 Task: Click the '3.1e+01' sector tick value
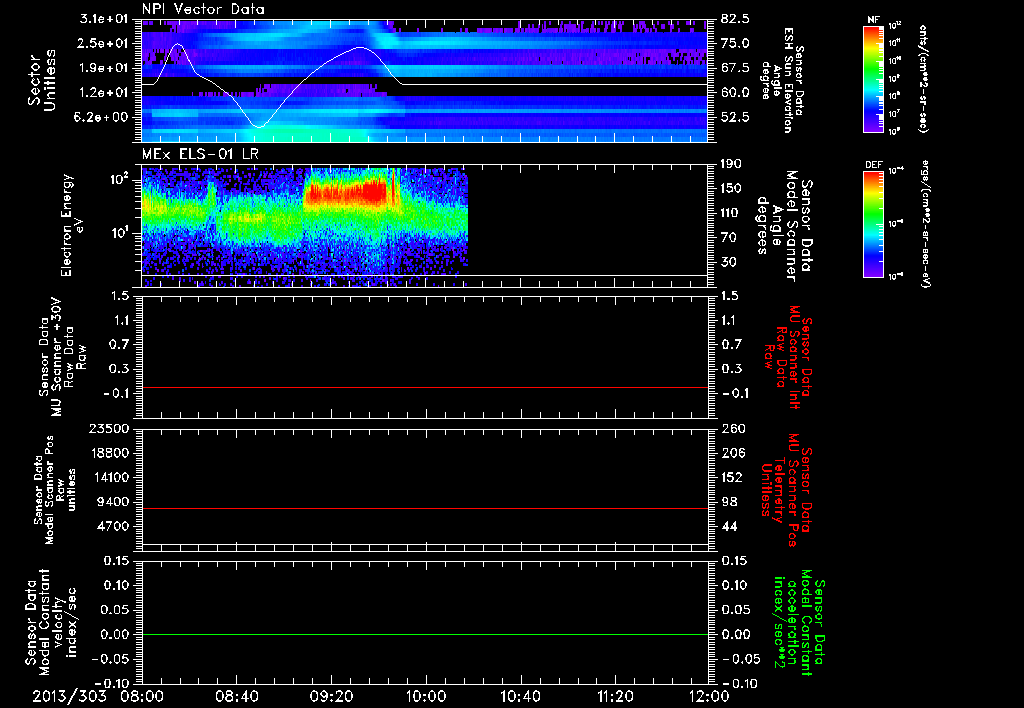coord(105,19)
